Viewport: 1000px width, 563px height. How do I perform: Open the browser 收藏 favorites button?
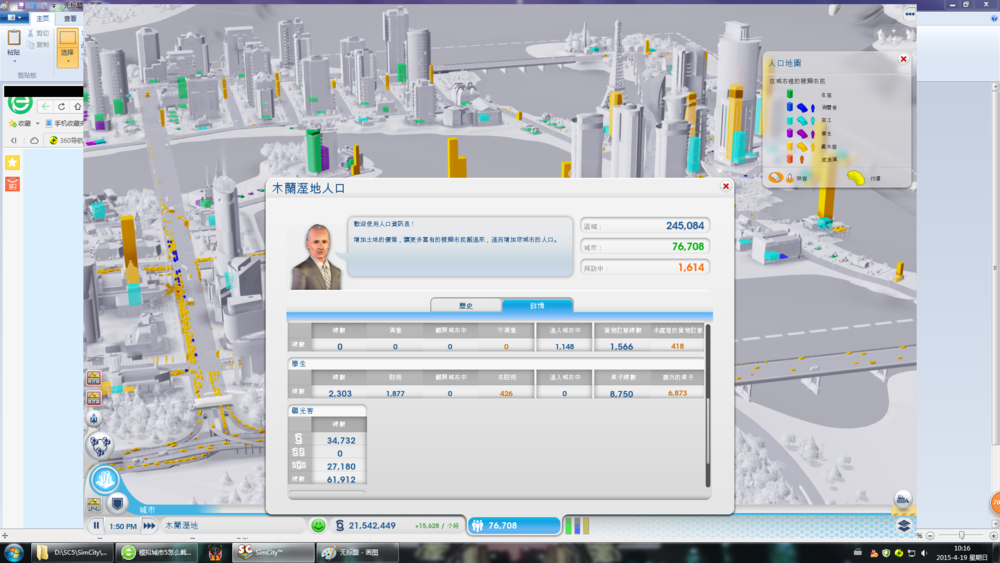[x=22, y=123]
